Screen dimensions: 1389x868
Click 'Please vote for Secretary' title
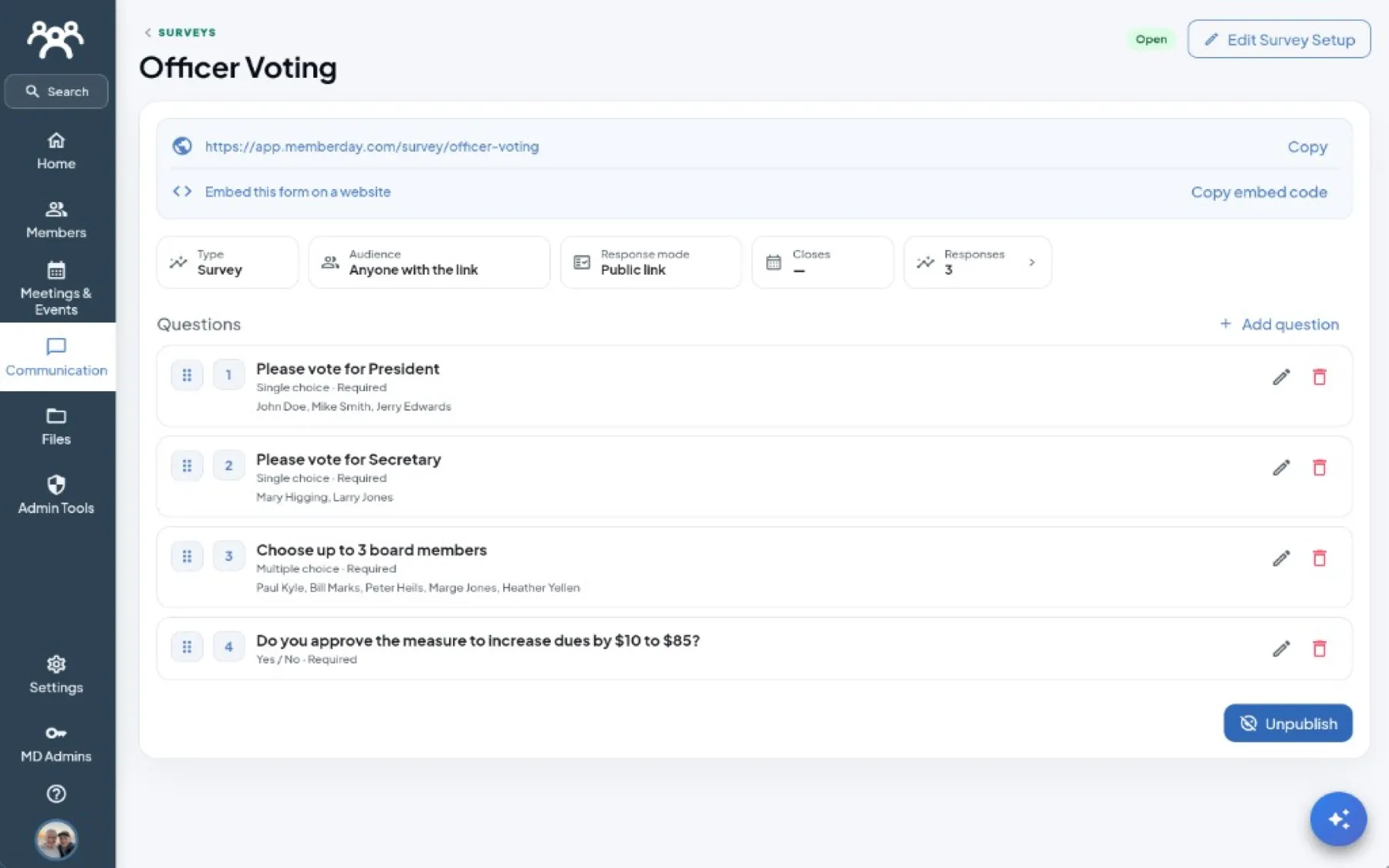pyautogui.click(x=349, y=460)
